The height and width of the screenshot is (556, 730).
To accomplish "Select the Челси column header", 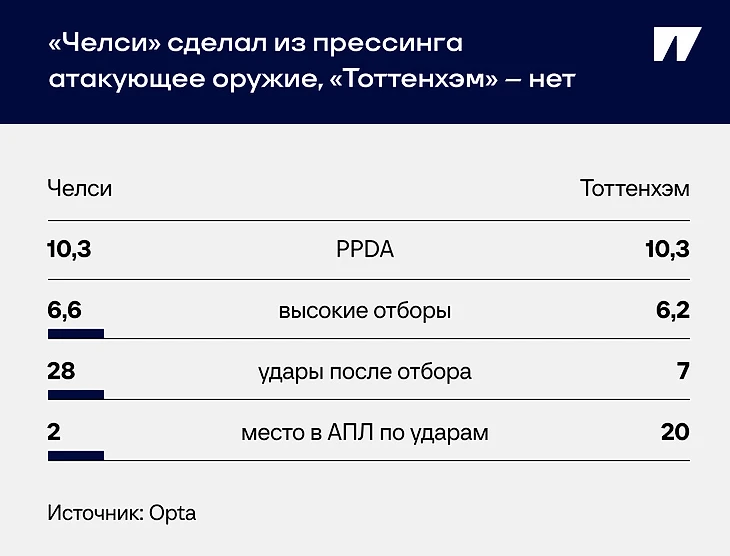I will pyautogui.click(x=80, y=189).
